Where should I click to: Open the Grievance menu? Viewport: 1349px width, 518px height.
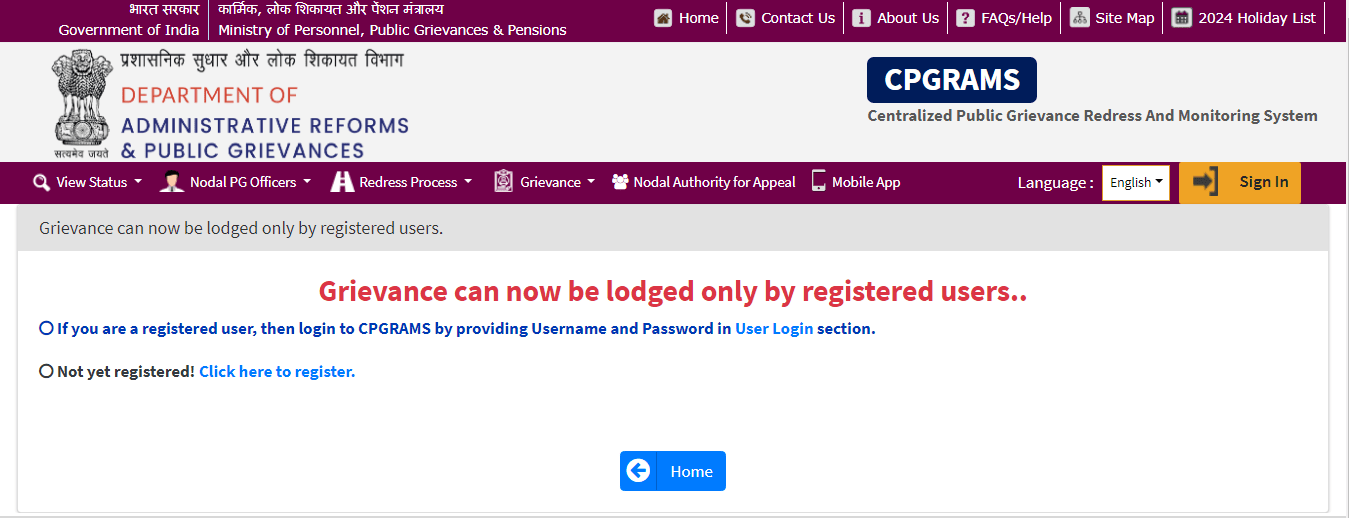click(545, 182)
